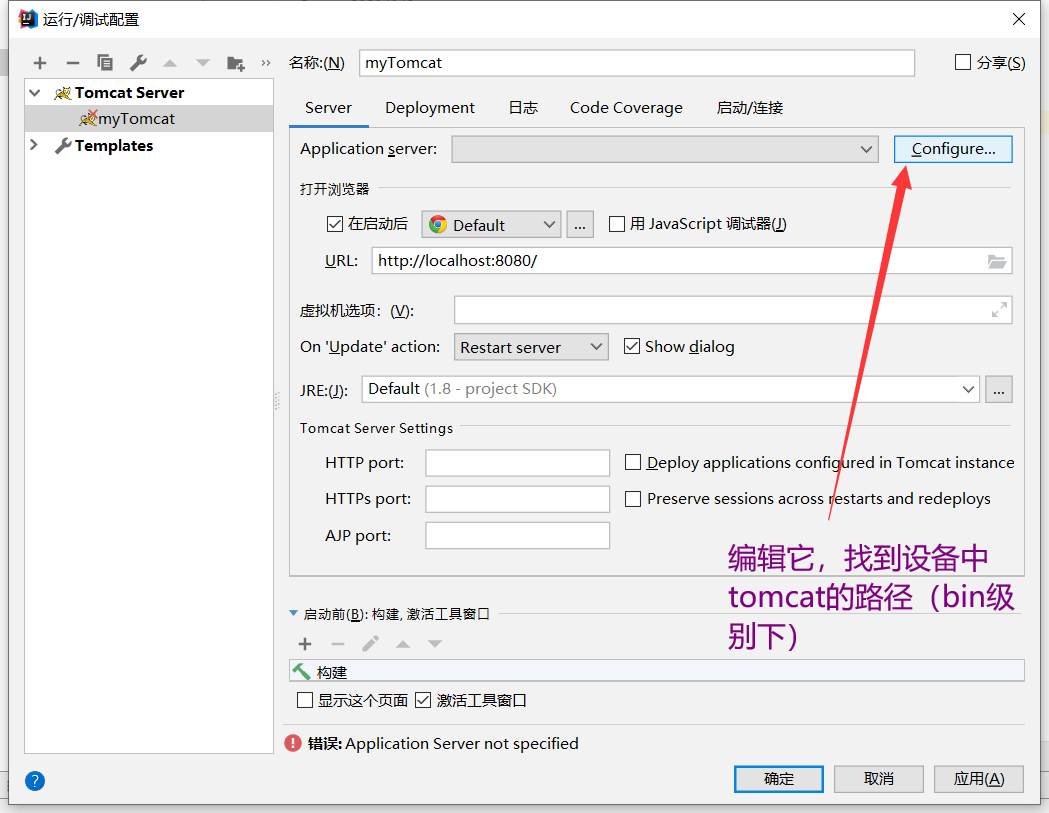
Task: Open the Default browser dropdown
Action: click(491, 224)
